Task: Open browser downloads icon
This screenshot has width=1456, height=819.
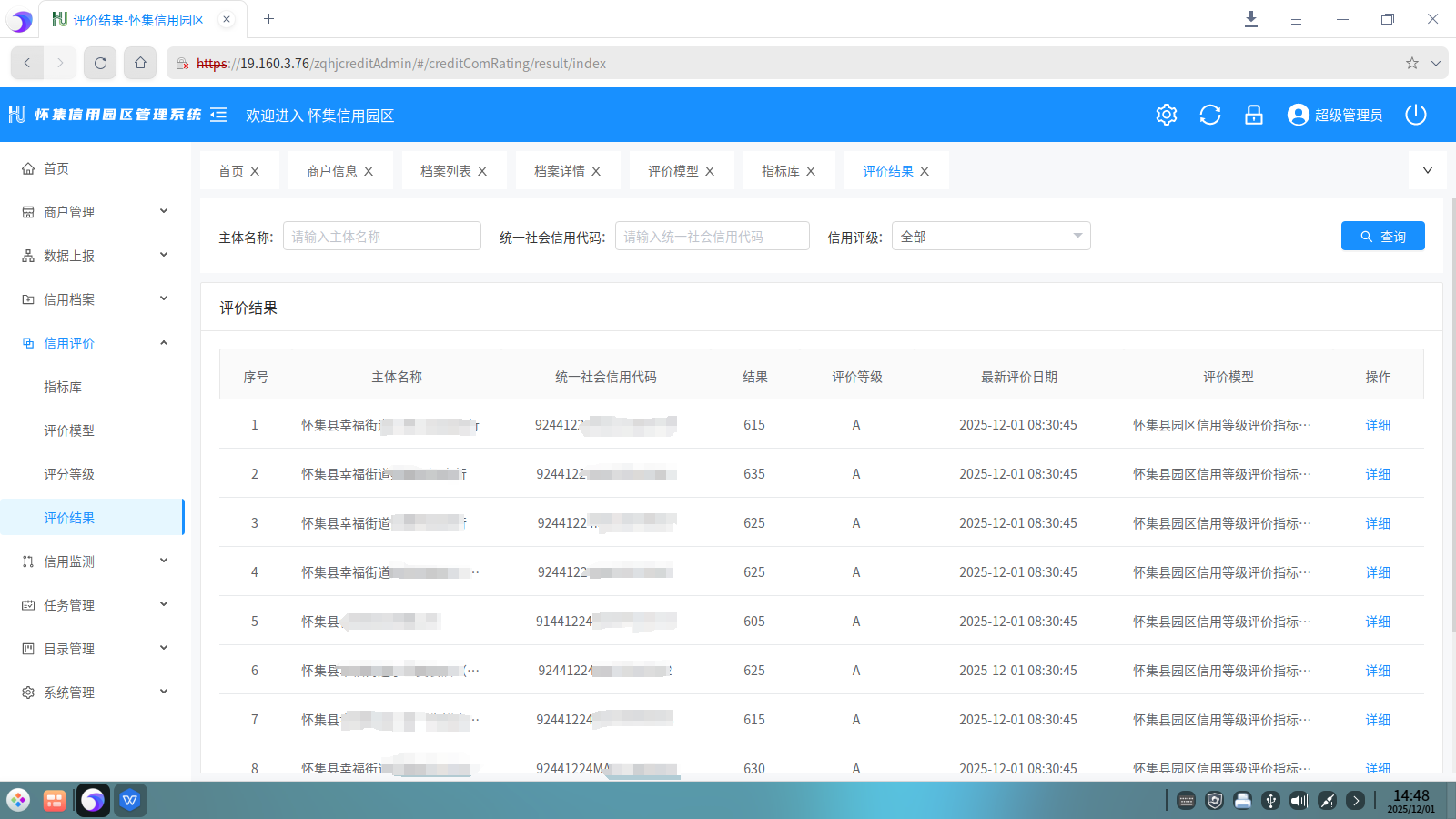Action: coord(1251,19)
